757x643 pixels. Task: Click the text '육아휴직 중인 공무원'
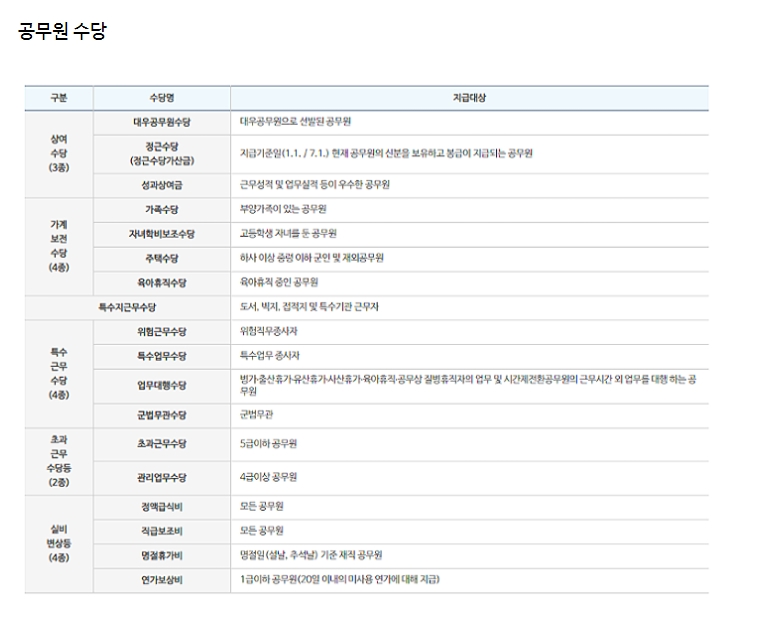[x=279, y=282]
